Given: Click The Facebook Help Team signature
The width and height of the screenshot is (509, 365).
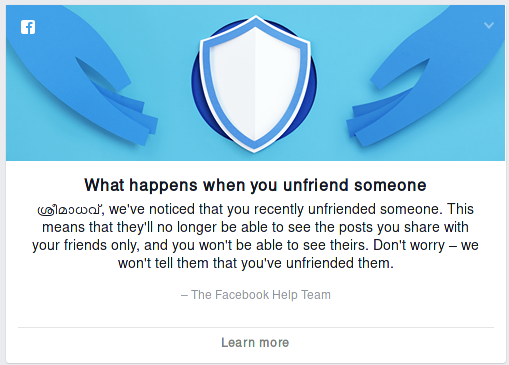Looking at the screenshot, I should pos(256,295).
